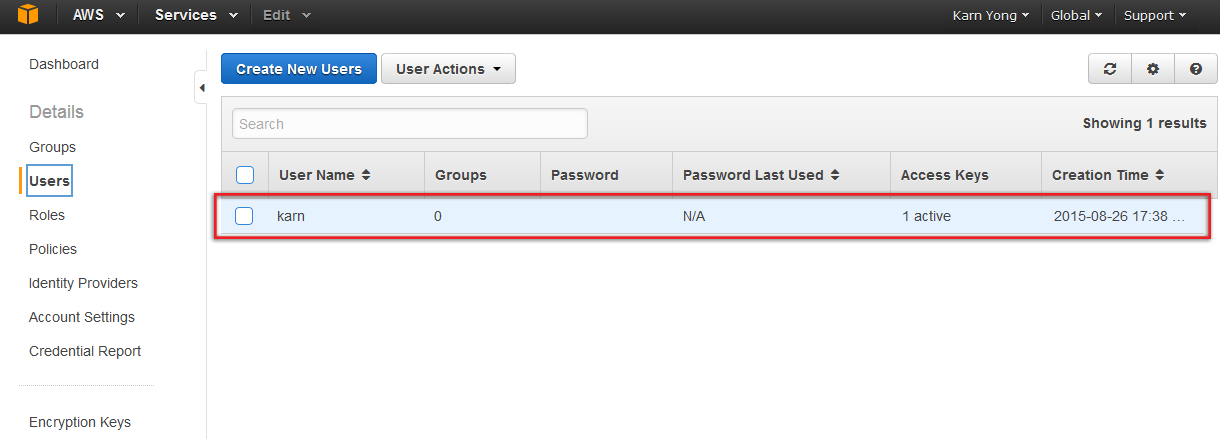Click into the Search users field
Viewport: 1220px width, 439px height.
click(410, 124)
